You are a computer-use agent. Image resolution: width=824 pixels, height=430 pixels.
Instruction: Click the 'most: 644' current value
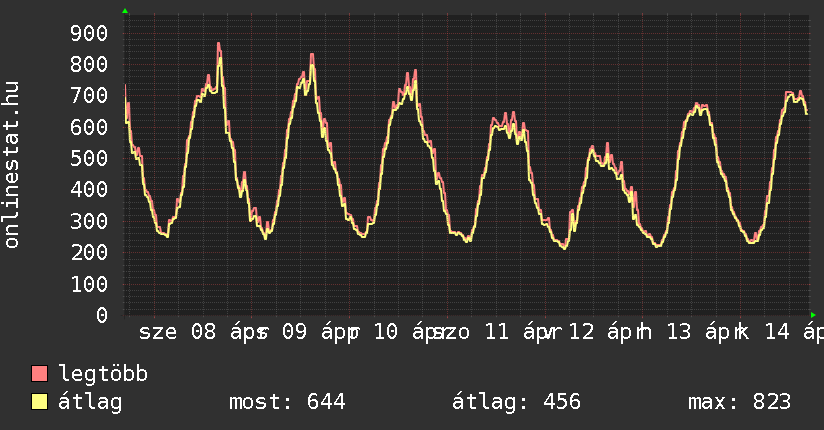(287, 403)
